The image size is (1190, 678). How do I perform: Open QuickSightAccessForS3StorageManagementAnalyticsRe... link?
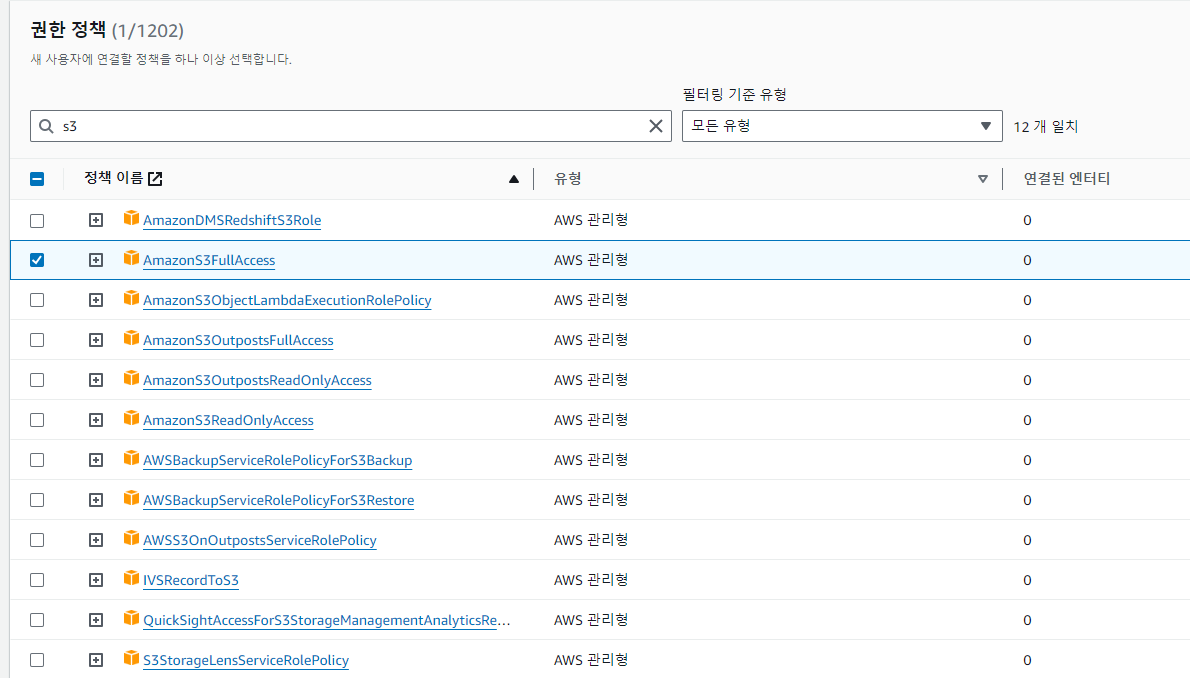click(x=326, y=620)
